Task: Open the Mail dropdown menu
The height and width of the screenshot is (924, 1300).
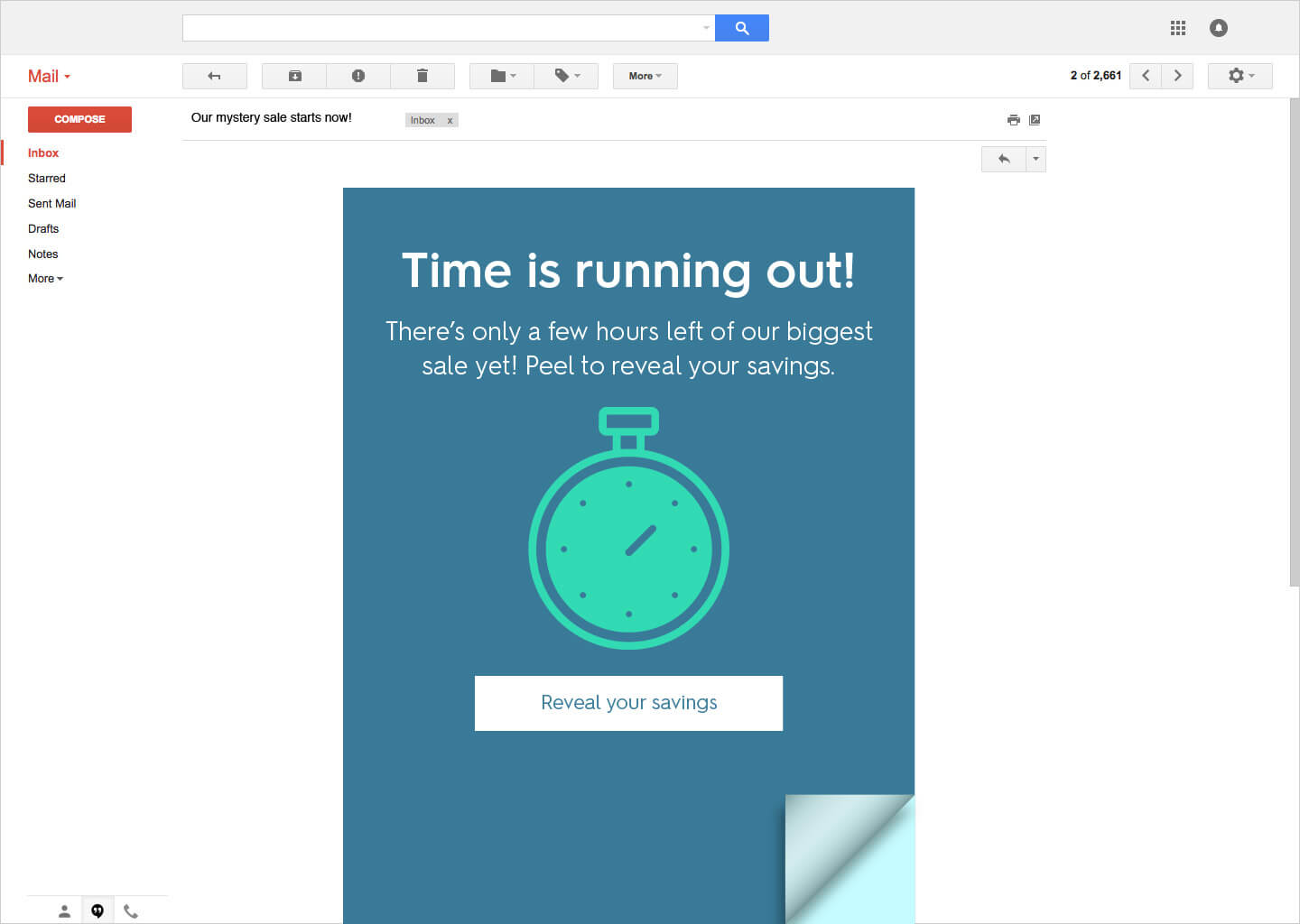Action: click(x=49, y=77)
